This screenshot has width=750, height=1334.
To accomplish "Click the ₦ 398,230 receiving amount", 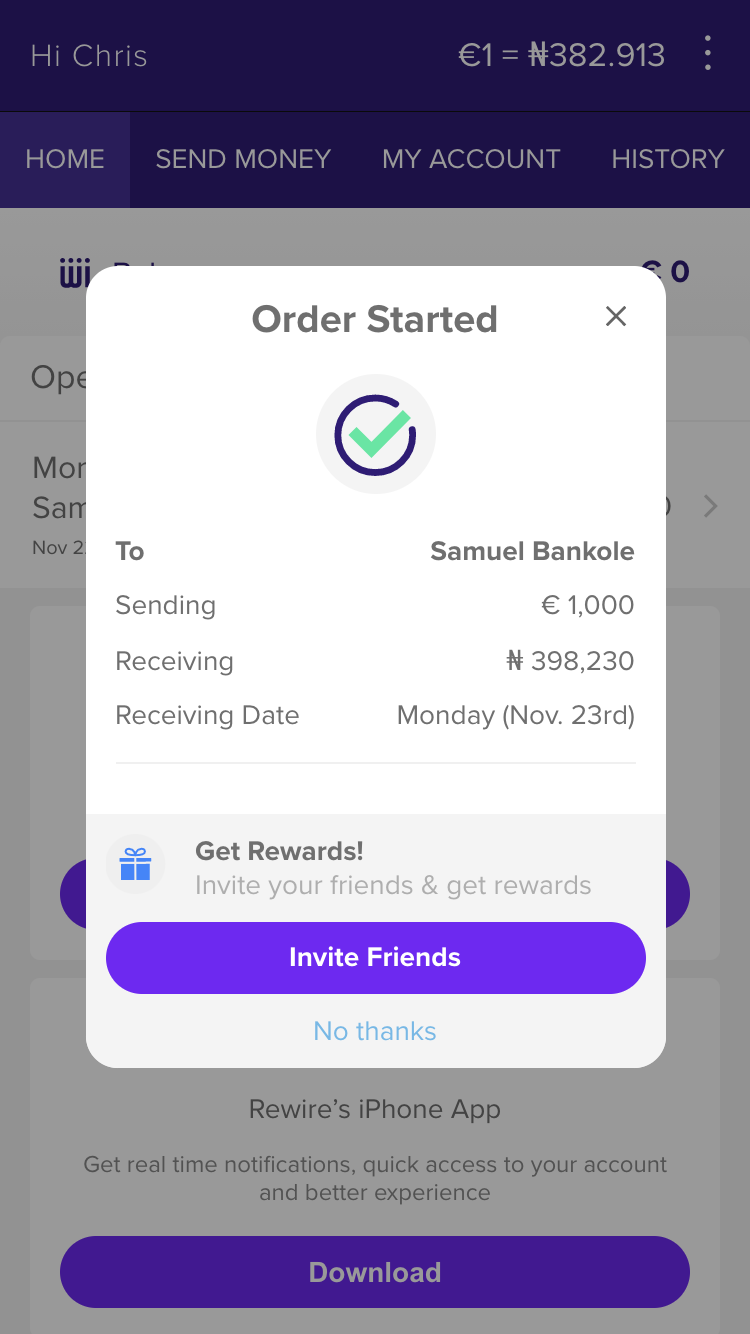I will pyautogui.click(x=570, y=661).
